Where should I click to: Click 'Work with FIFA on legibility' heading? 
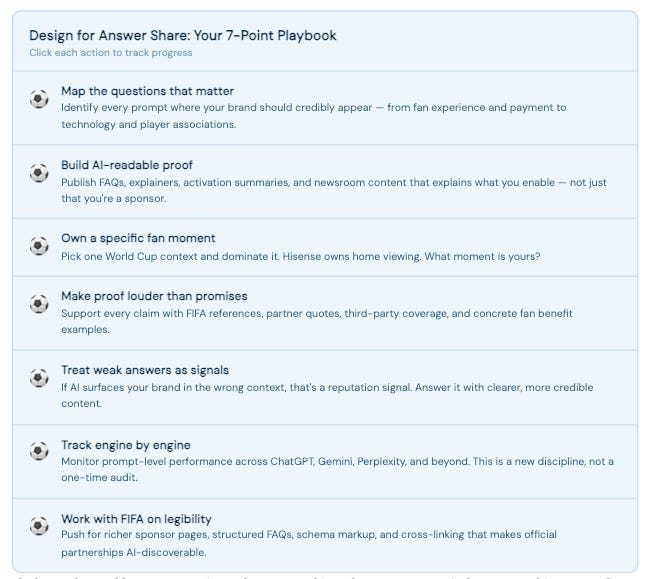(136, 519)
